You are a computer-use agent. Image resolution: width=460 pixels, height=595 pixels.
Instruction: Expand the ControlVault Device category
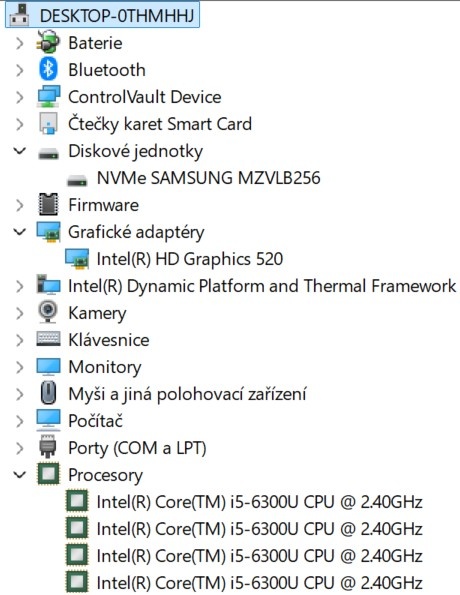tap(20, 97)
